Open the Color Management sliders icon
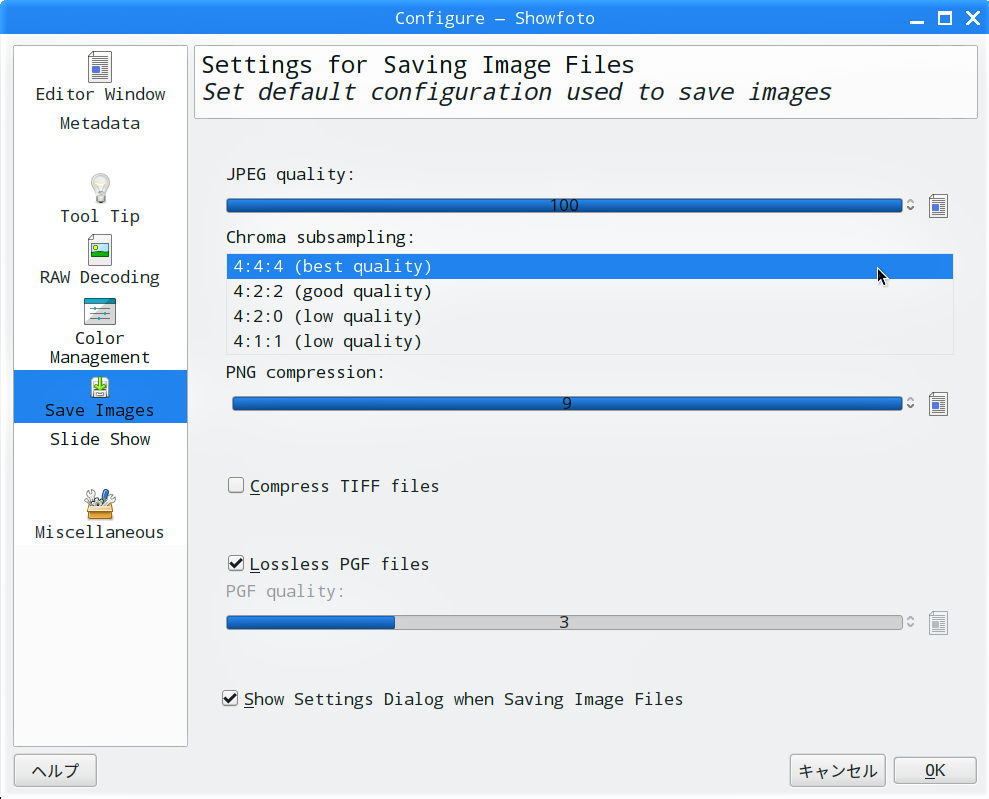 (x=100, y=311)
